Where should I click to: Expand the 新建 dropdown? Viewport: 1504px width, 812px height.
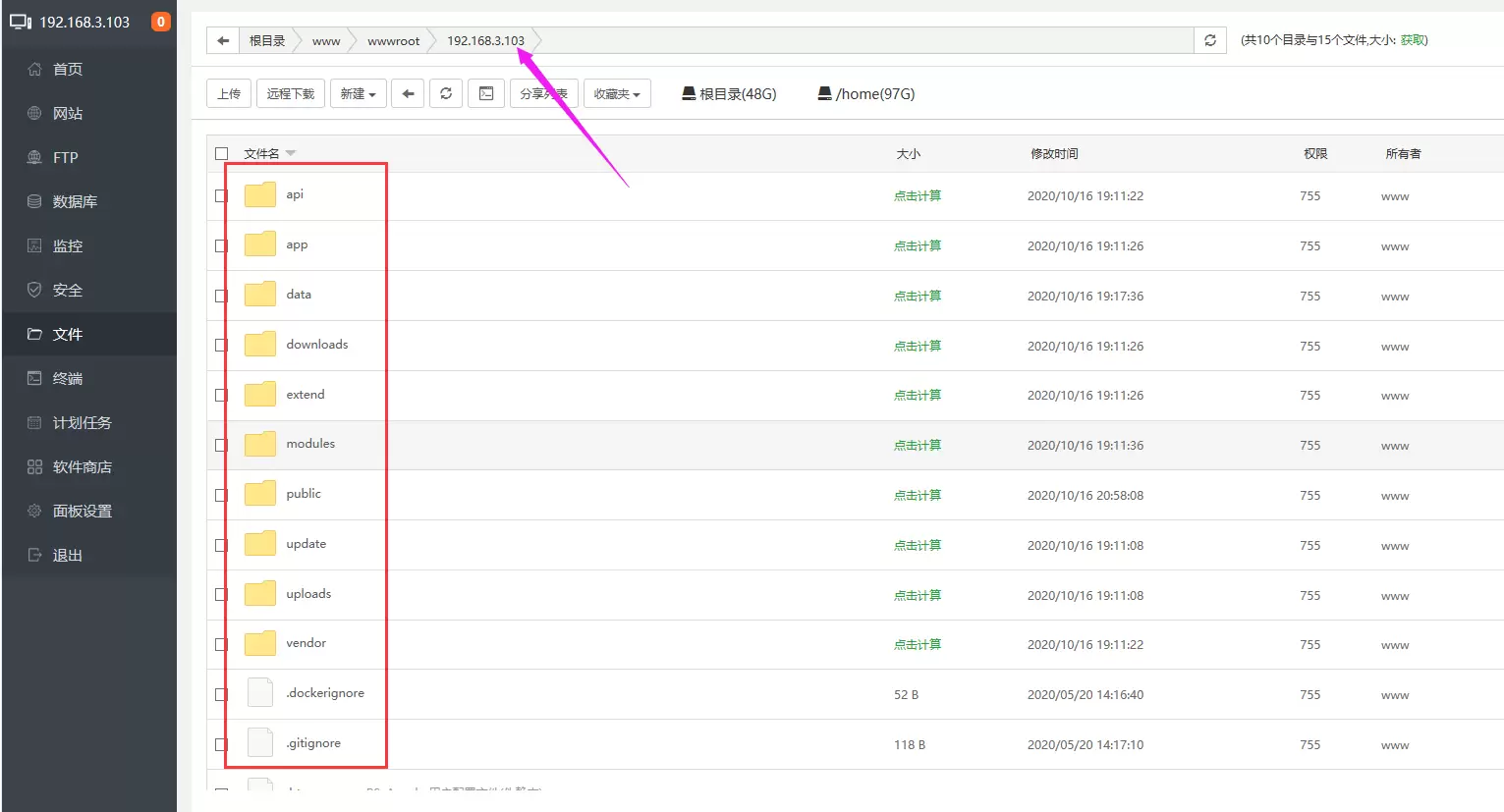pos(358,93)
